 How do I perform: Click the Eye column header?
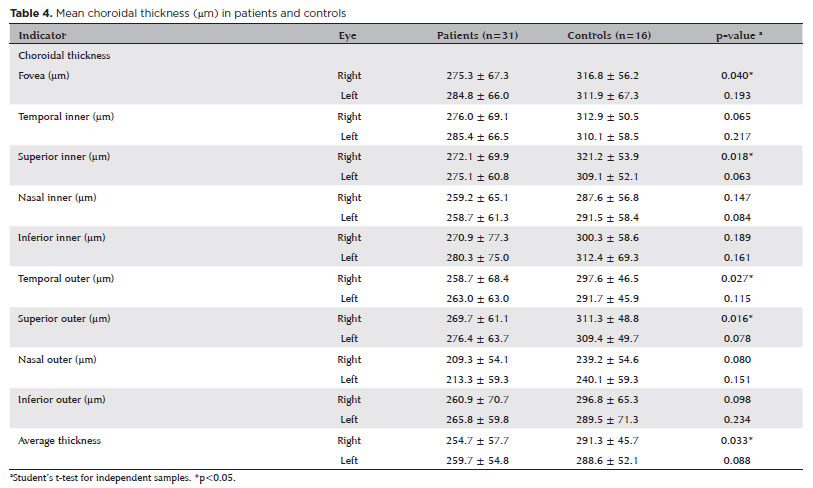(x=348, y=35)
